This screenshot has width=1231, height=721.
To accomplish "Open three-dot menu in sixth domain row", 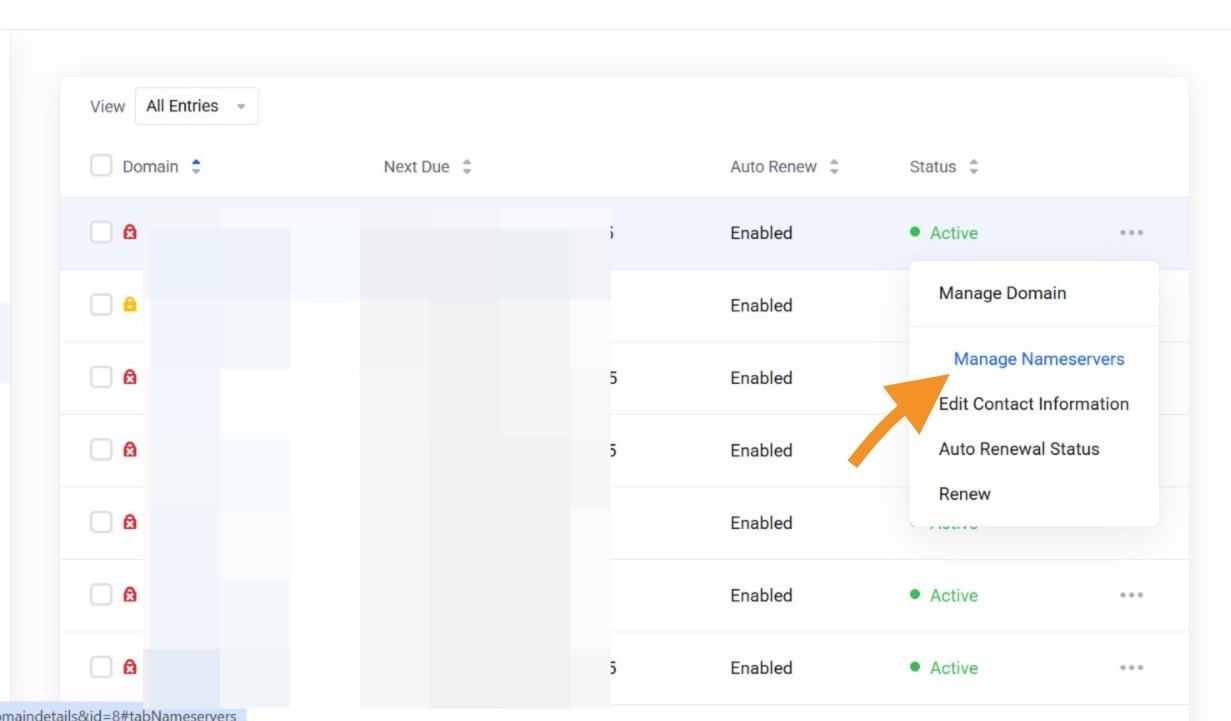I will 1131,595.
